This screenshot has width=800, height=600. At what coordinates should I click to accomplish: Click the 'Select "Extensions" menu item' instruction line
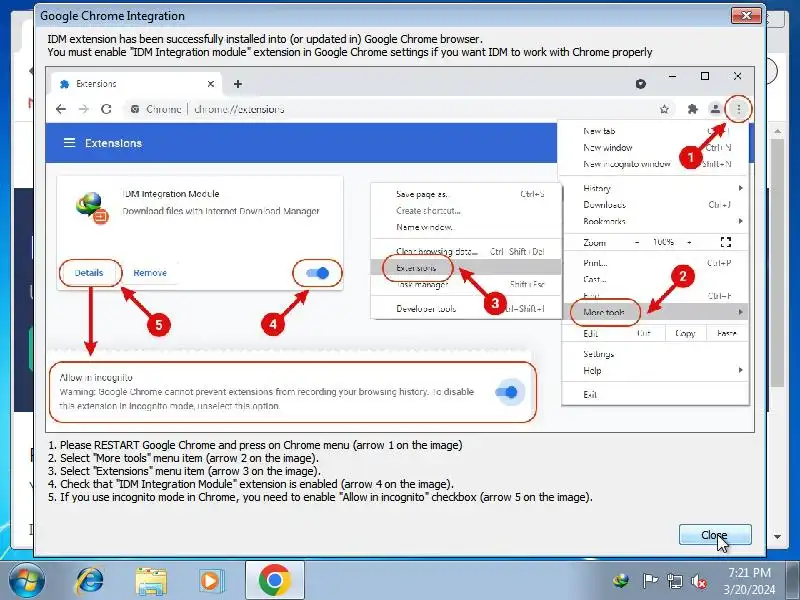pyautogui.click(x=184, y=471)
